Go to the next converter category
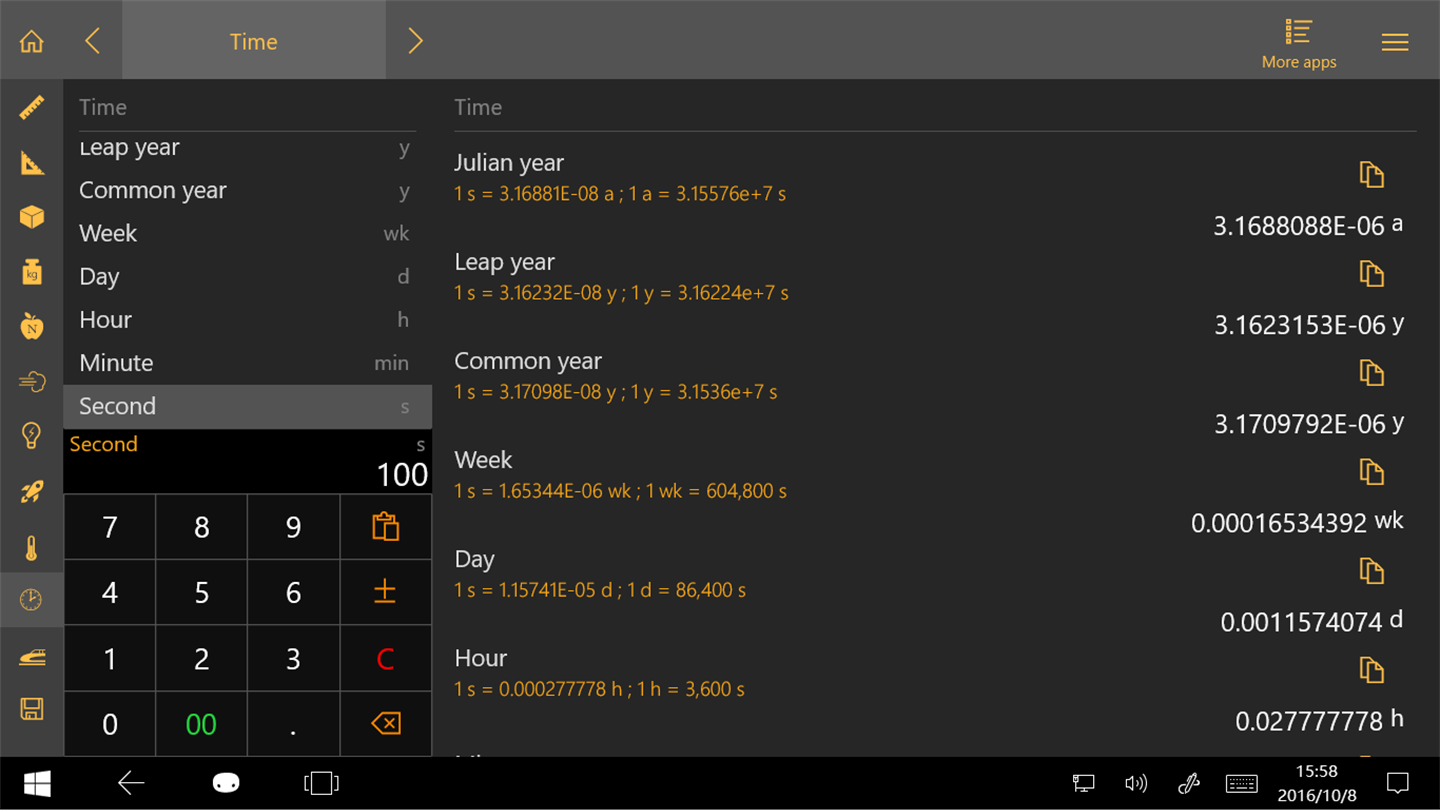Viewport: 1440px width, 810px height. 415,41
